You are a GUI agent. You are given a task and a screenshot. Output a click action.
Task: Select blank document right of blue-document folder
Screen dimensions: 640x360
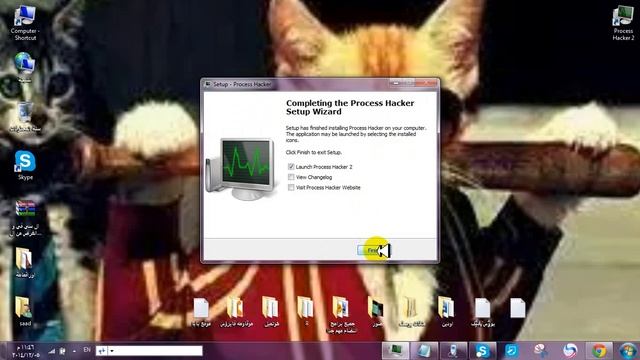(482, 312)
